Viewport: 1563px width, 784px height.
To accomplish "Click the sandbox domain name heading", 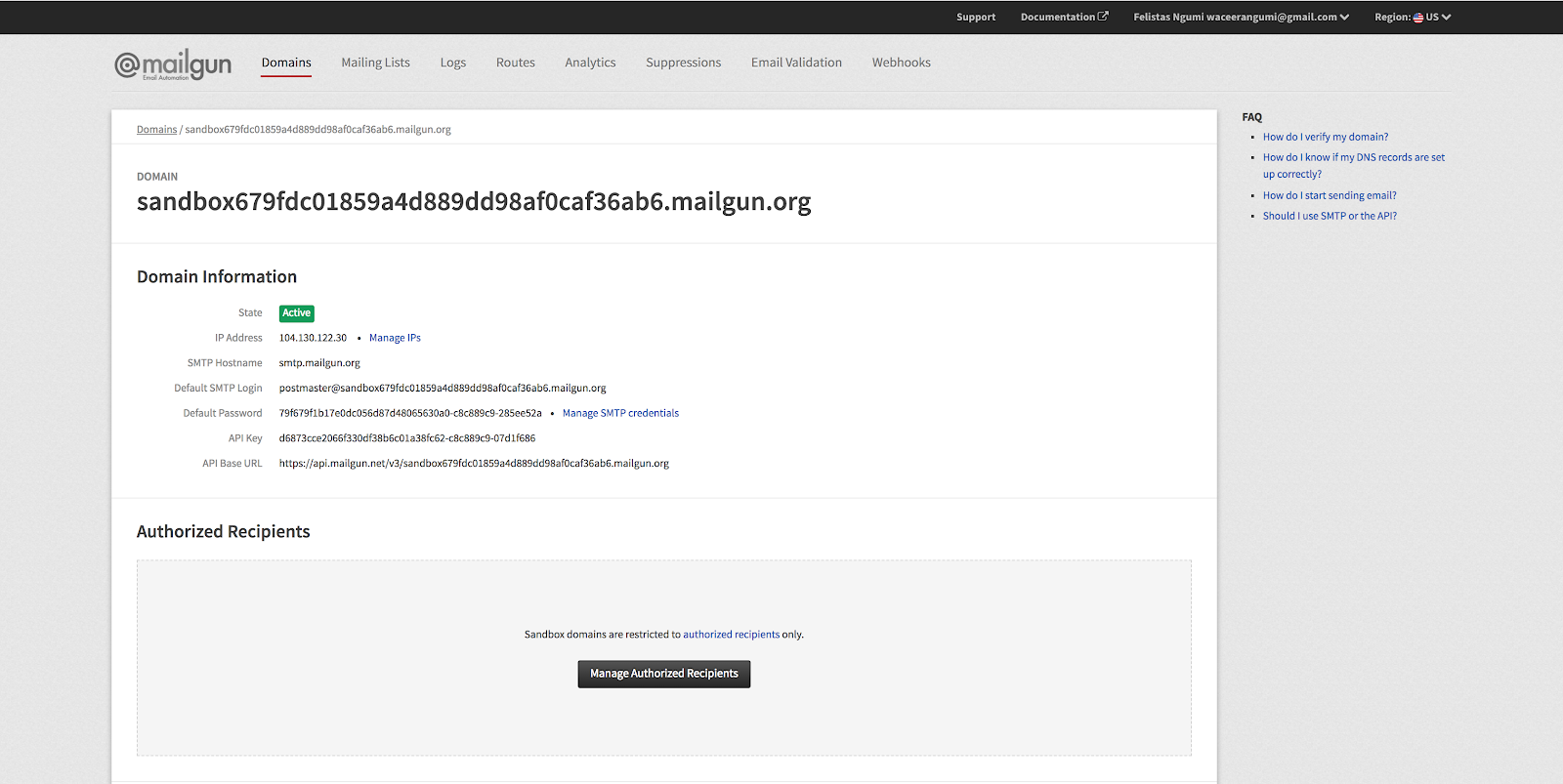I will pyautogui.click(x=474, y=202).
